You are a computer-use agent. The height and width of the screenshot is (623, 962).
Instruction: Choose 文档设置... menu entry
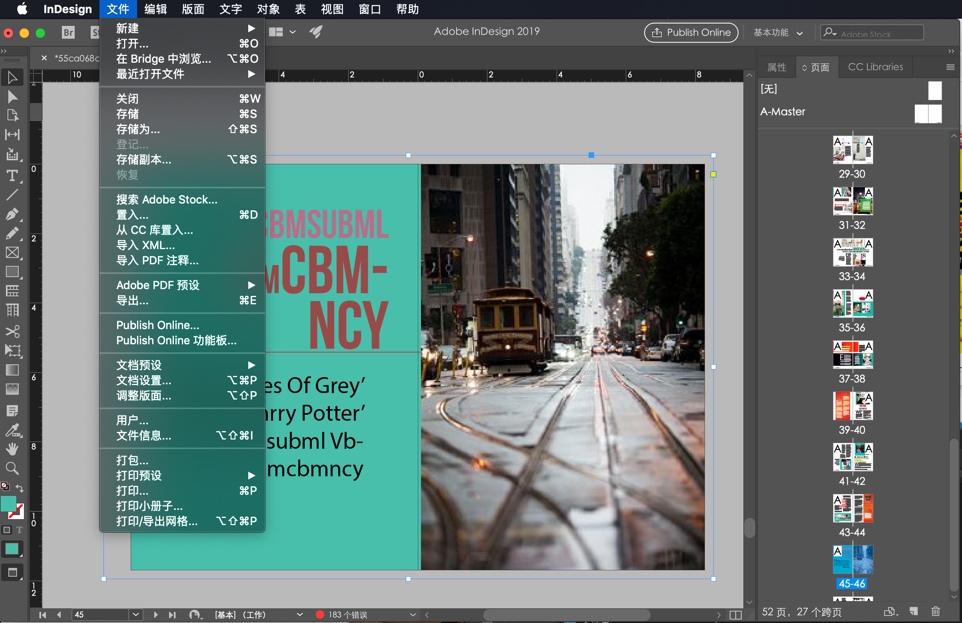[182, 380]
